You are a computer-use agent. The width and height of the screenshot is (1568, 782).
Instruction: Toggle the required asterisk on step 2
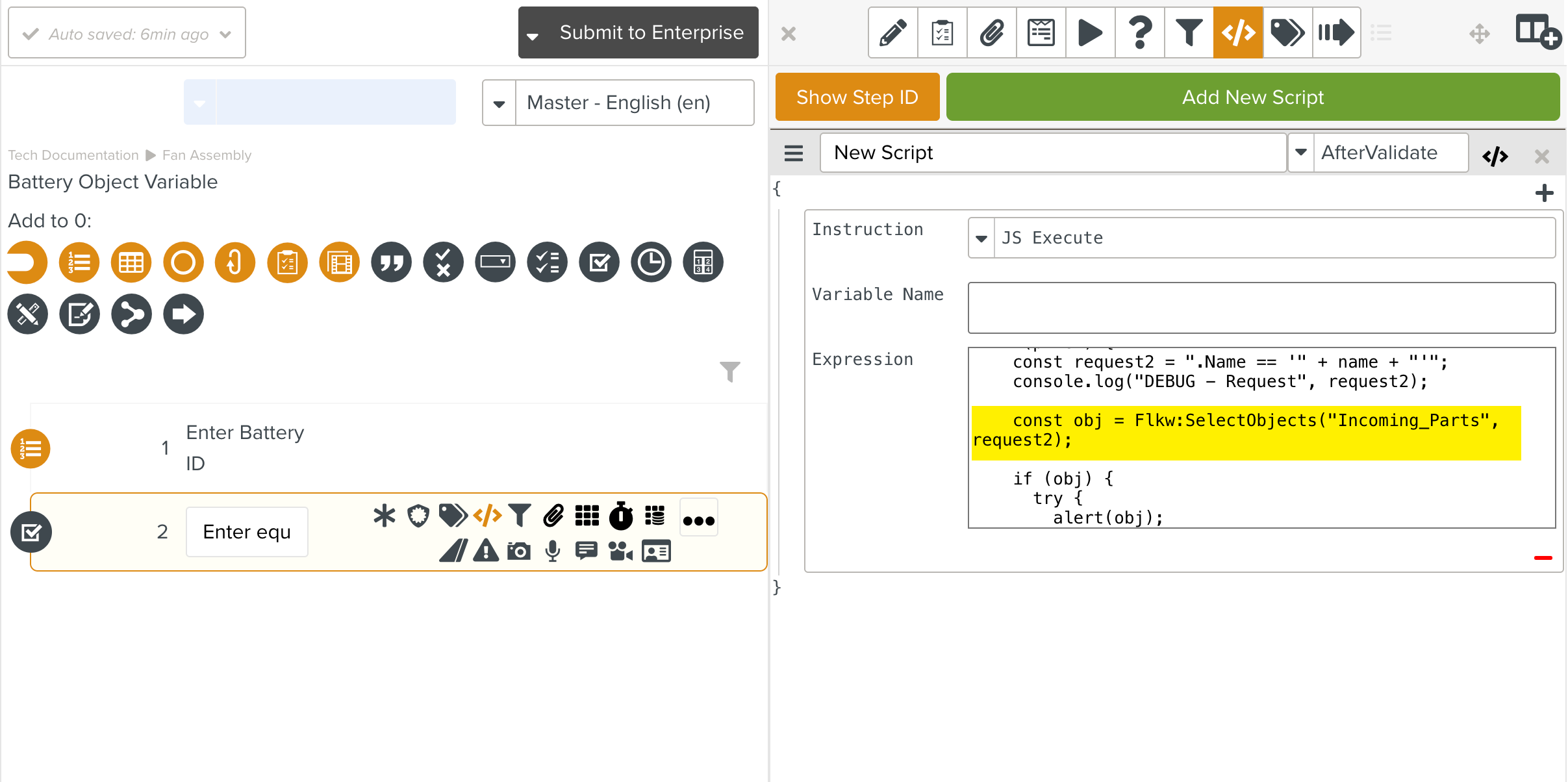(384, 516)
